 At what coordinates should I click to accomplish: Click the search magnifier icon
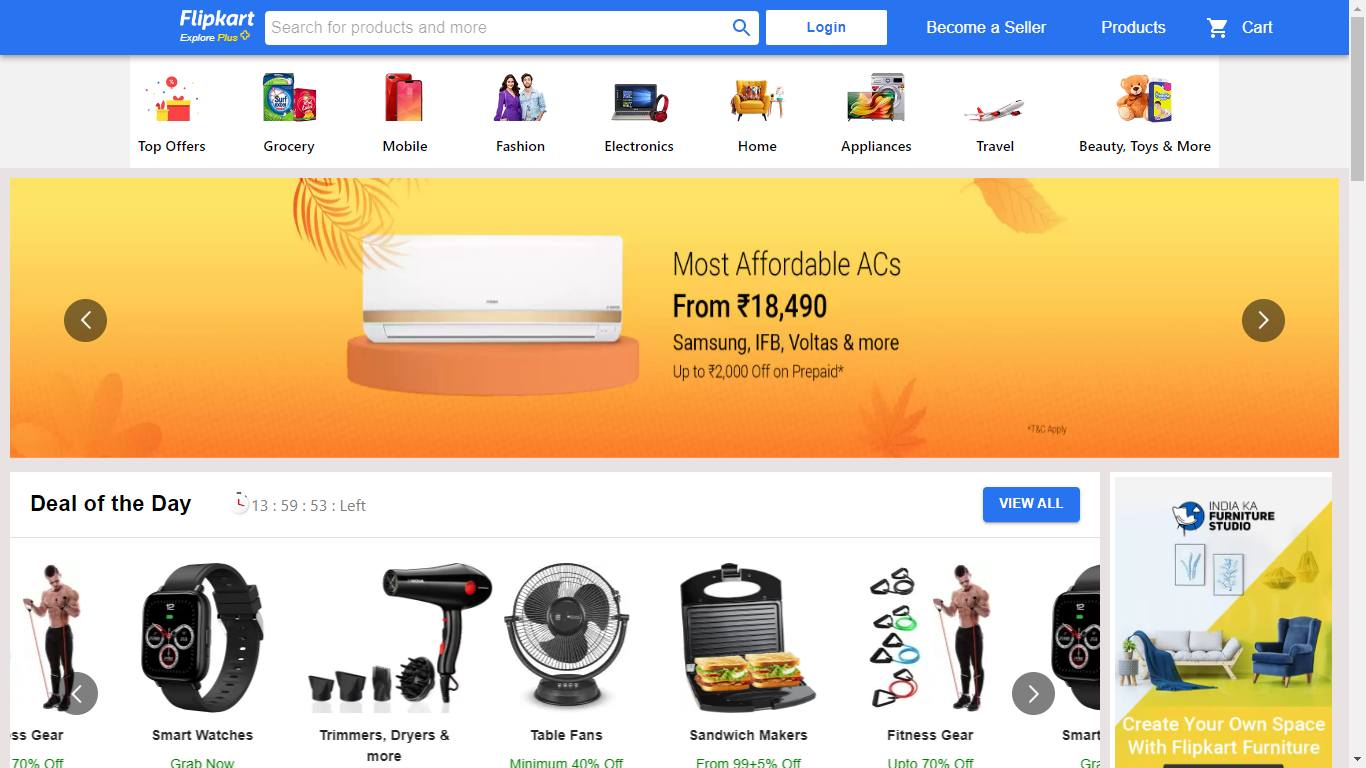coord(741,28)
